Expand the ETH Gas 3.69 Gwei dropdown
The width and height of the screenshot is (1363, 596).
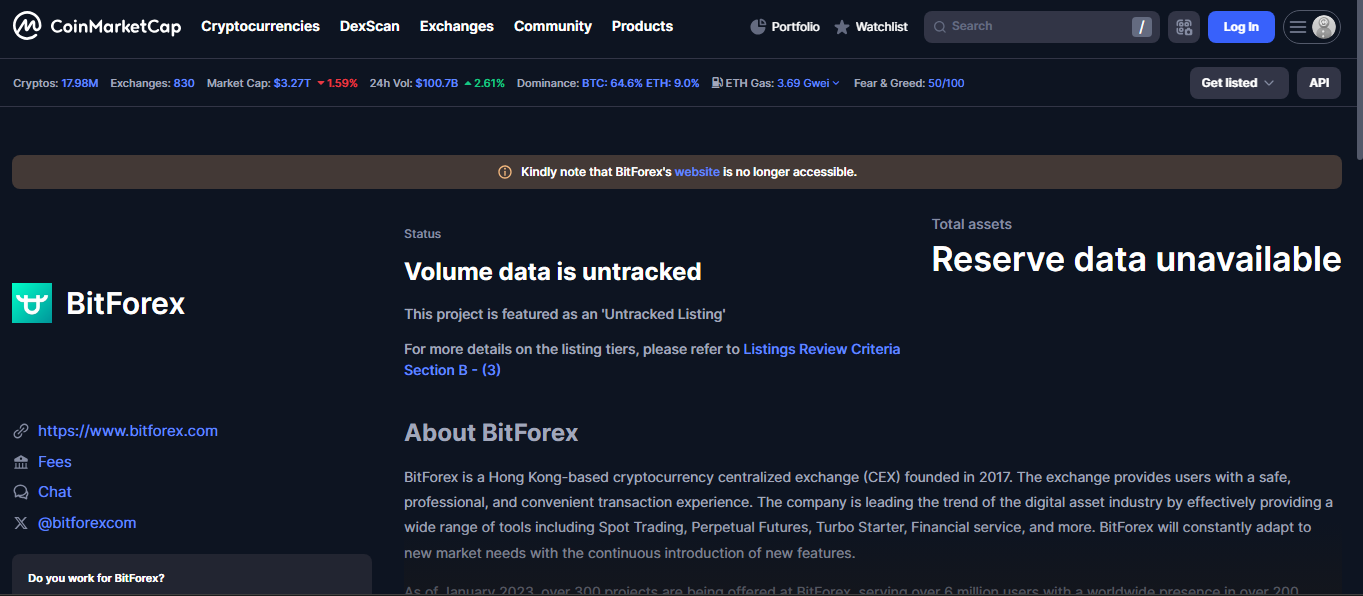tap(808, 83)
